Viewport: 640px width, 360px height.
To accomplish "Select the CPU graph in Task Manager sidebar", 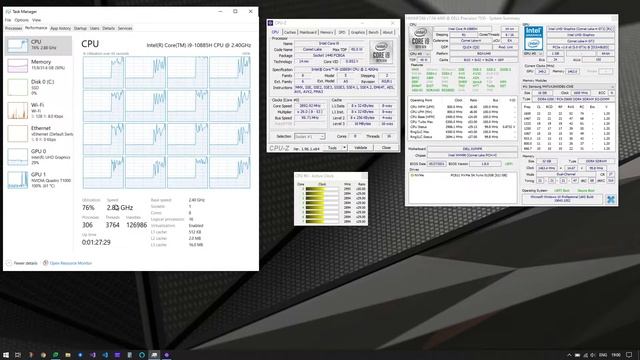I will point(38,46).
